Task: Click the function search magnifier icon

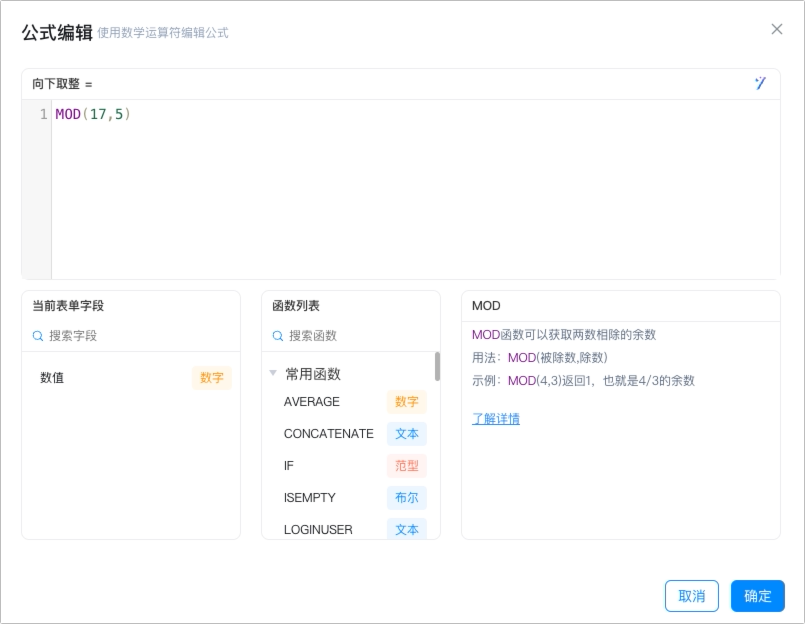Action: click(278, 336)
